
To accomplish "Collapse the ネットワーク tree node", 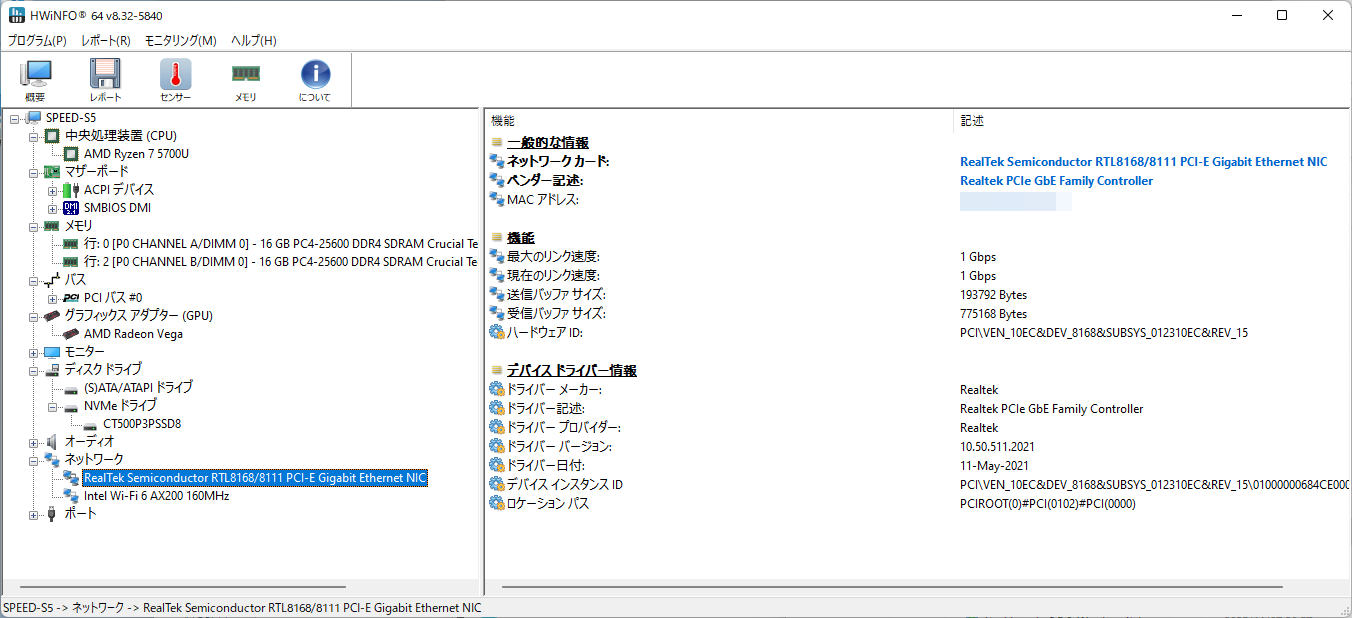I will click(x=33, y=460).
